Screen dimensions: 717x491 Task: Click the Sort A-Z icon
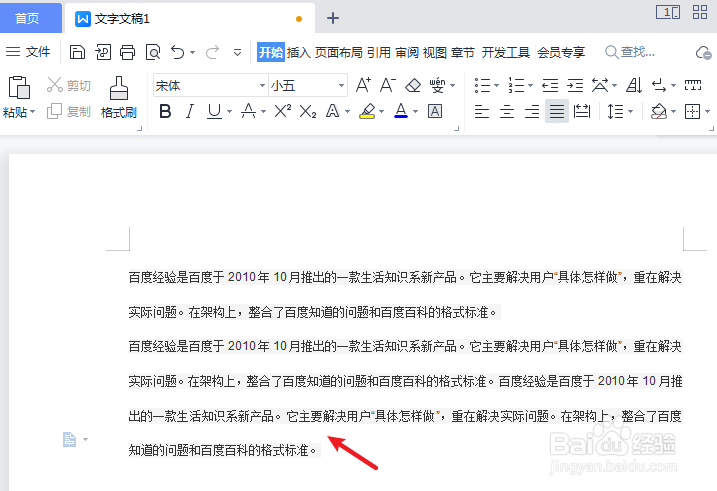pyautogui.click(x=634, y=85)
